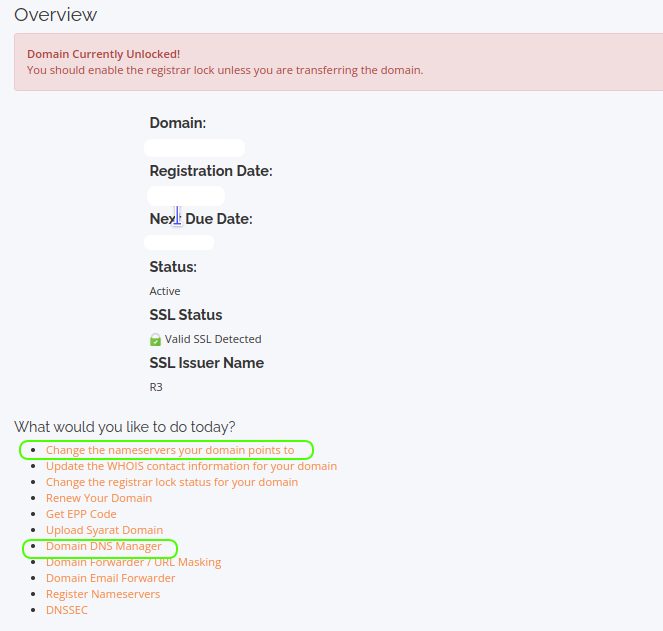Click Renew Your Domain
Screen dimensions: 663x631
pos(99,498)
